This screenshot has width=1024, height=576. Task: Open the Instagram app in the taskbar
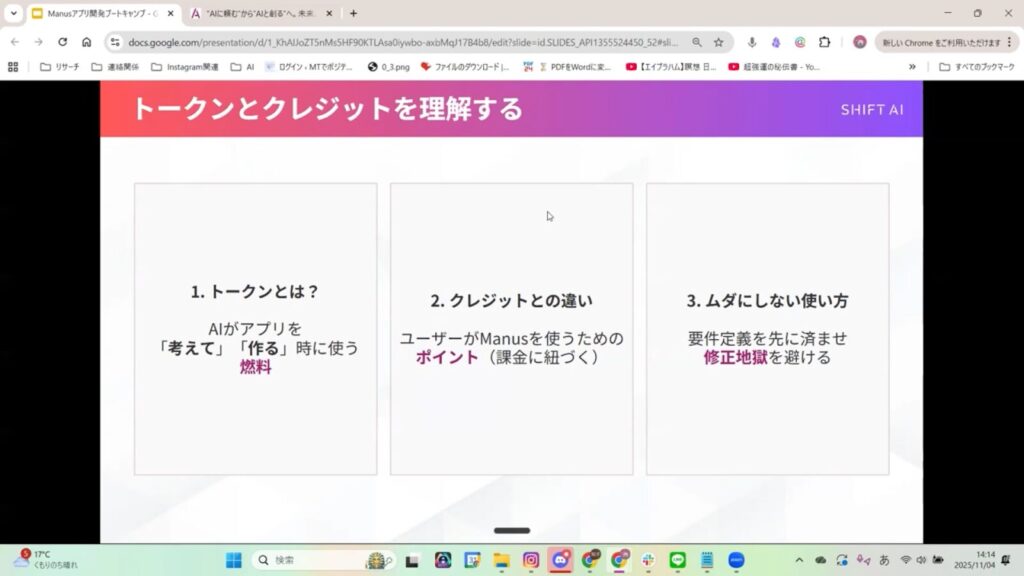click(x=531, y=560)
